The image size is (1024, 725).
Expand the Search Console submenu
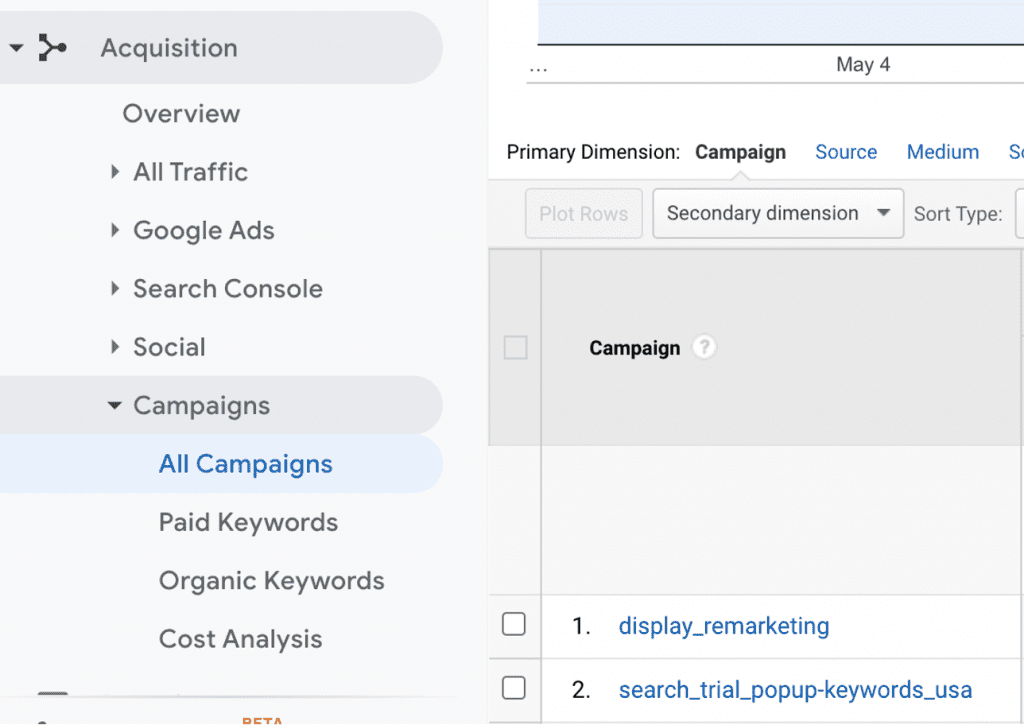(x=116, y=289)
